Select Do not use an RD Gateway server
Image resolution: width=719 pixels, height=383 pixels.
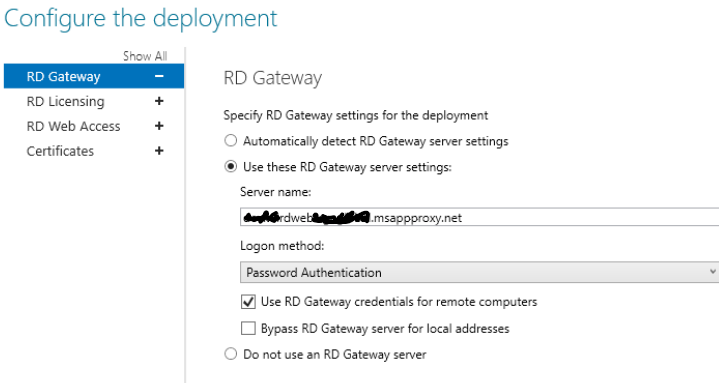pyautogui.click(x=231, y=354)
